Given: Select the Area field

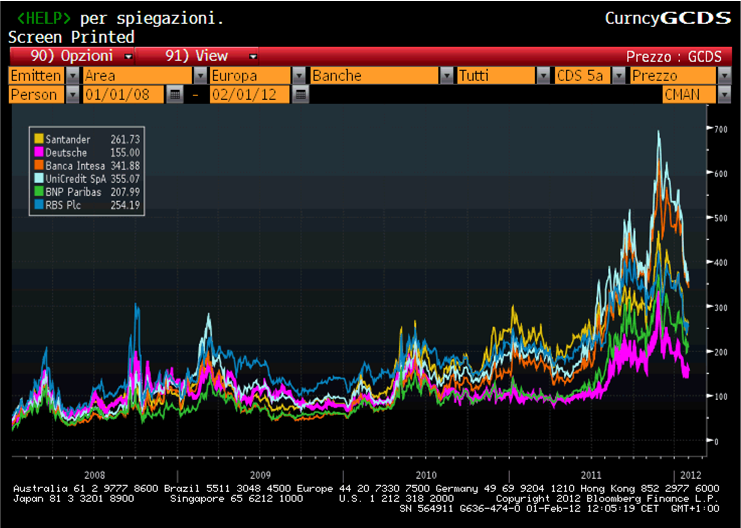Looking at the screenshot, I should pyautogui.click(x=138, y=76).
